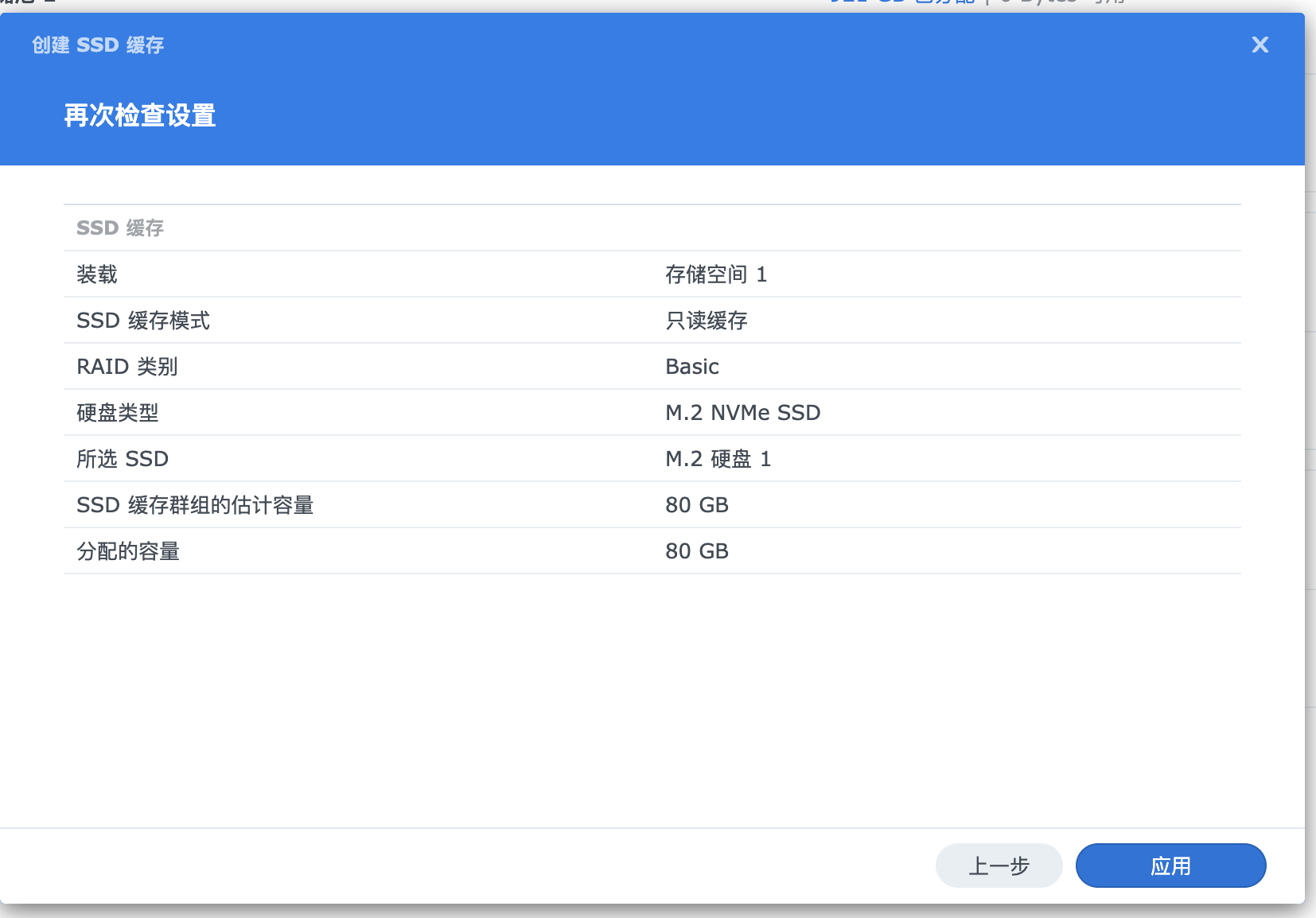The image size is (1316, 918).
Task: Click the 再次检查设置 heading
Action: [x=140, y=115]
